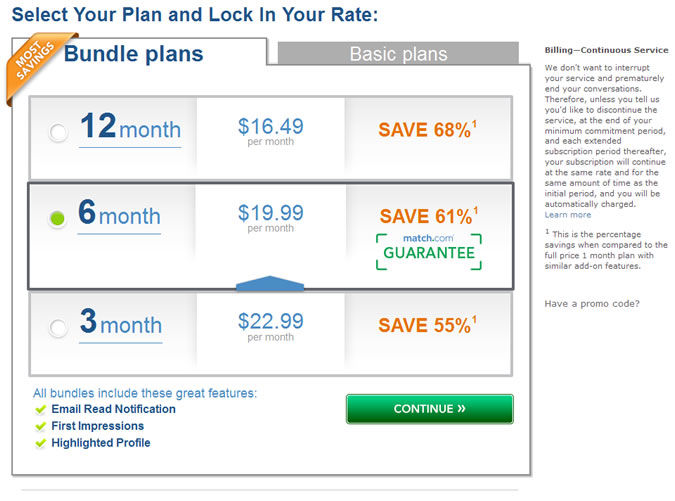This screenshot has width=675, height=501.
Task: Switch to the Basic plans tab
Action: 398,54
